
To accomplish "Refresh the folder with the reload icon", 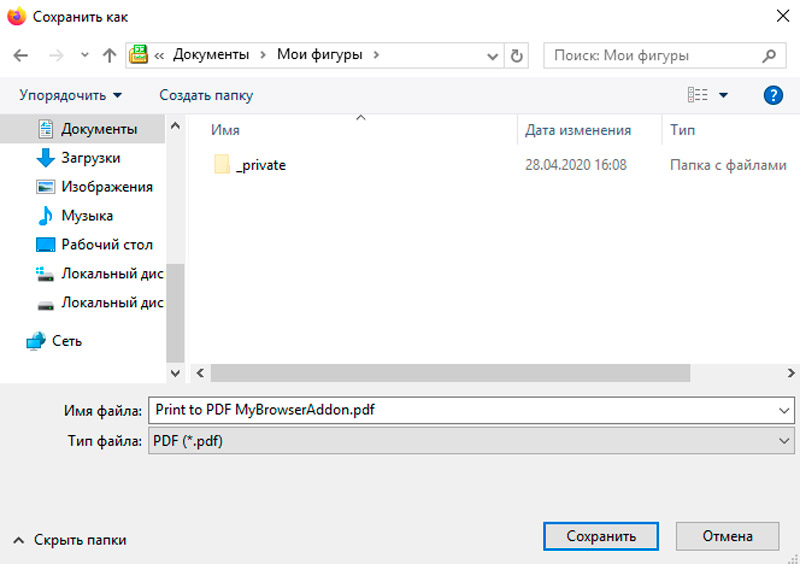I will coord(516,55).
